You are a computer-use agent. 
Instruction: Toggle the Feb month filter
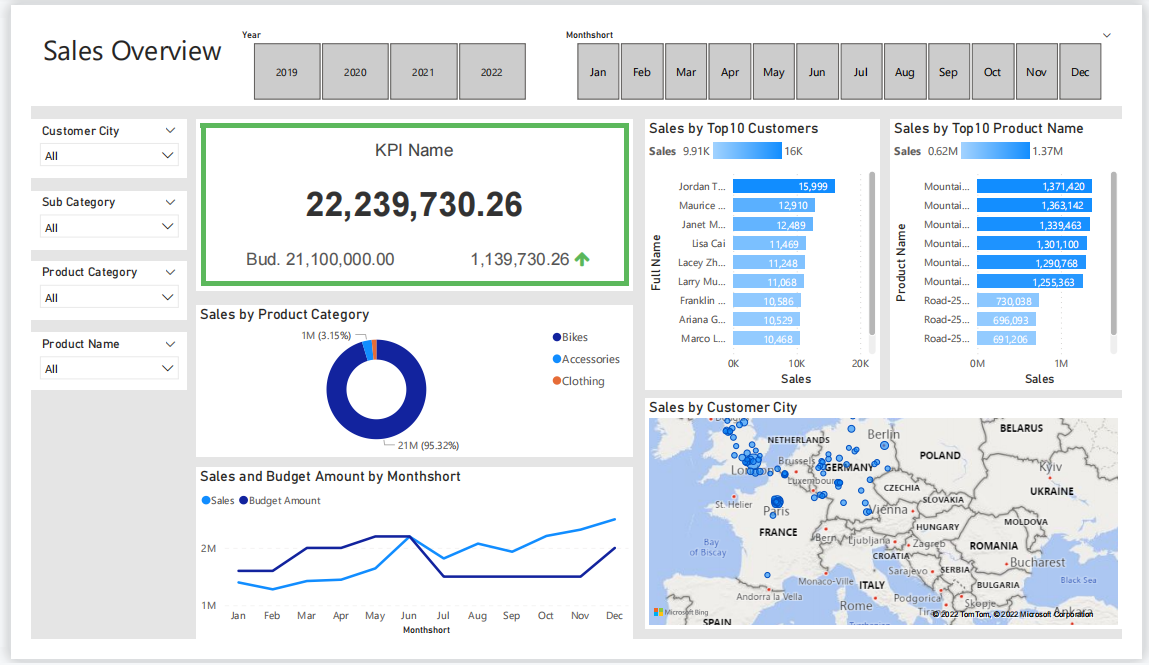642,71
